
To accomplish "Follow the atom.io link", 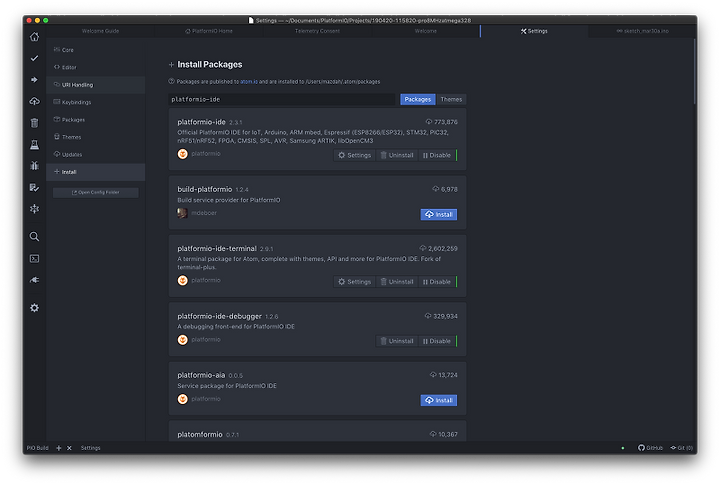I will (x=249, y=82).
